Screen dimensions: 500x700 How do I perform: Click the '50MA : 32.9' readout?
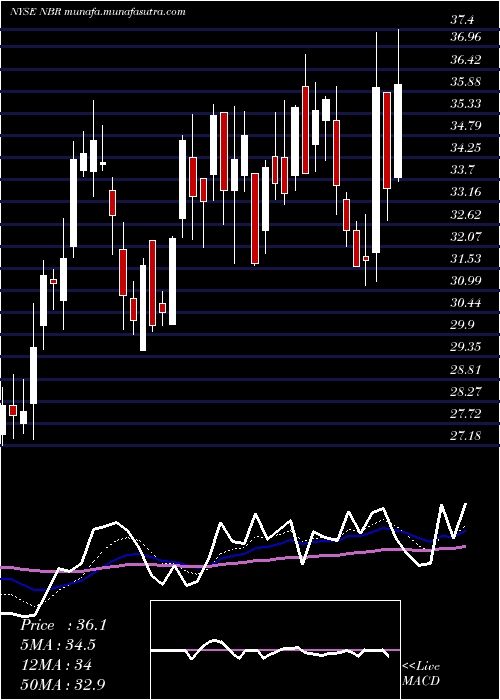(x=63, y=684)
